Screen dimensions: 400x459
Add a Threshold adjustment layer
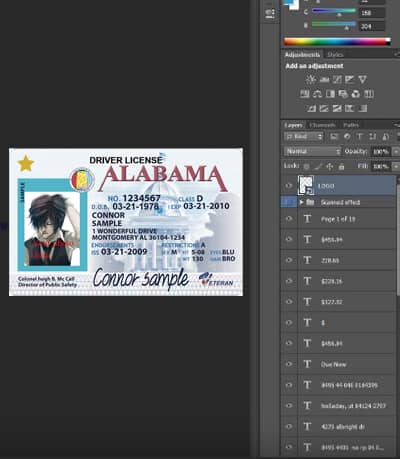pyautogui.click(x=337, y=108)
